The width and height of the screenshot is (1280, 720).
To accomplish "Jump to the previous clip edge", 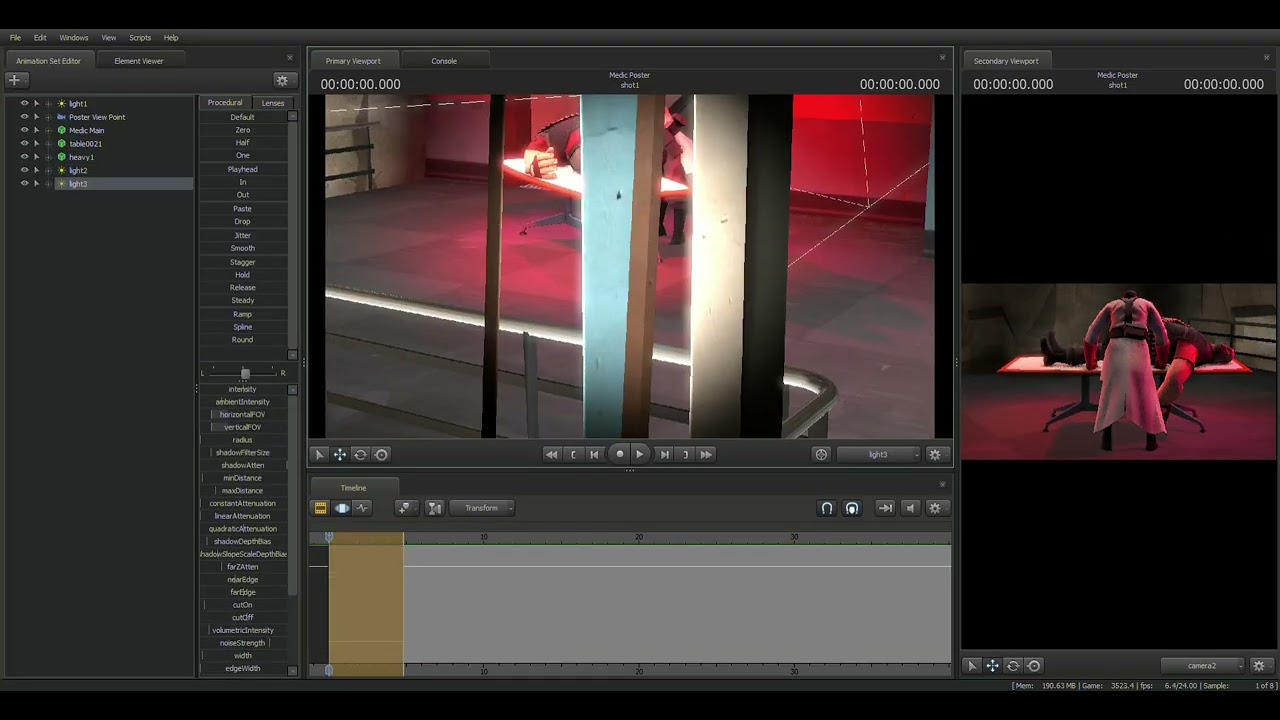I will click(573, 454).
